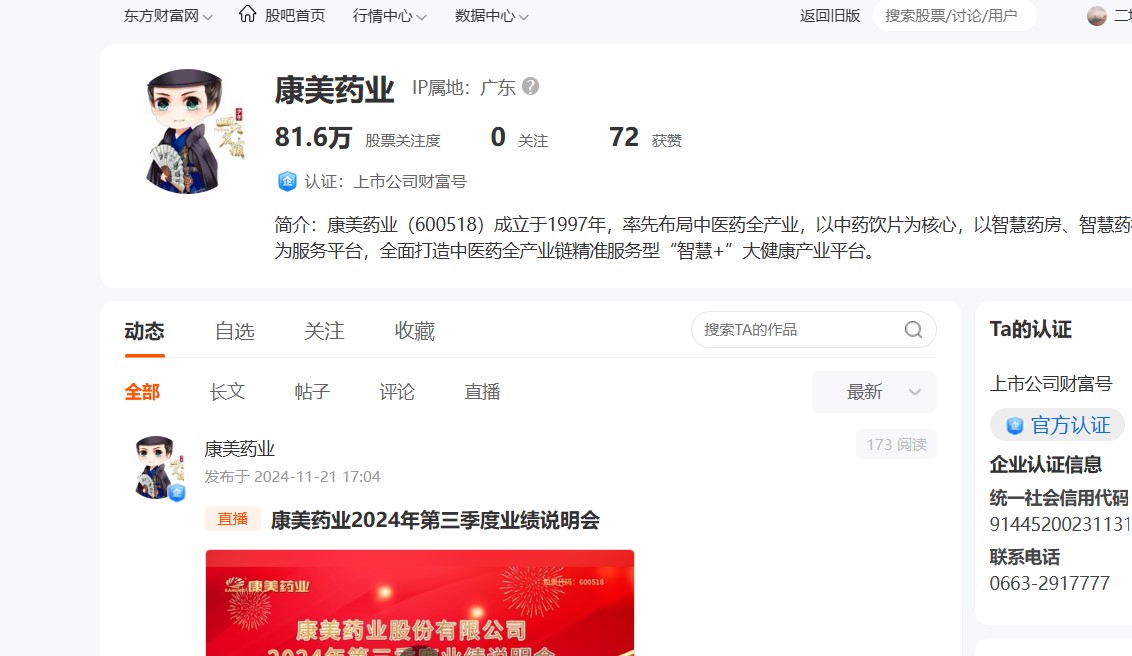Click the 统一社会信用代码 label
Image resolution: width=1132 pixels, height=656 pixels.
pos(1059,497)
